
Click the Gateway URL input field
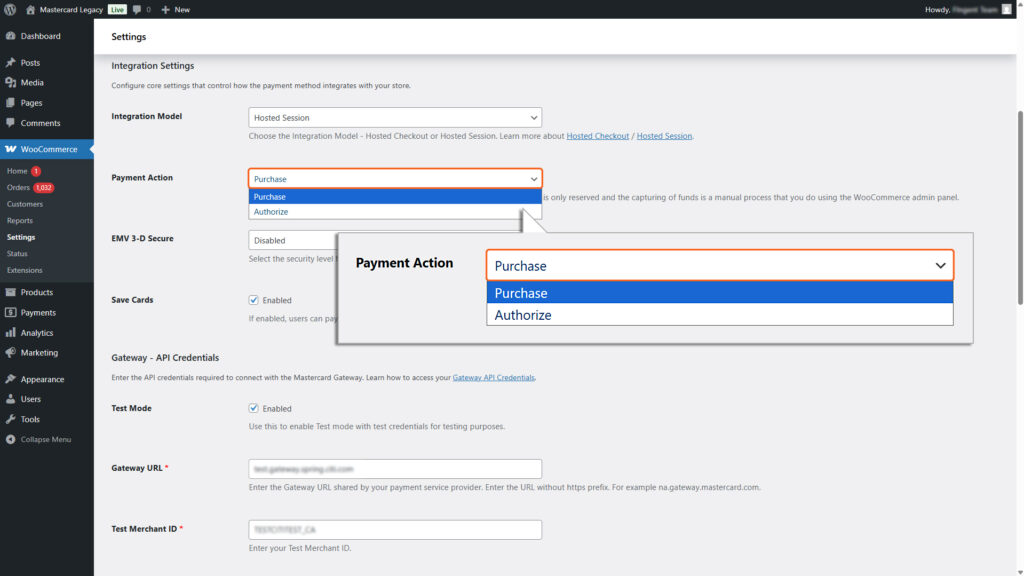[394, 468]
